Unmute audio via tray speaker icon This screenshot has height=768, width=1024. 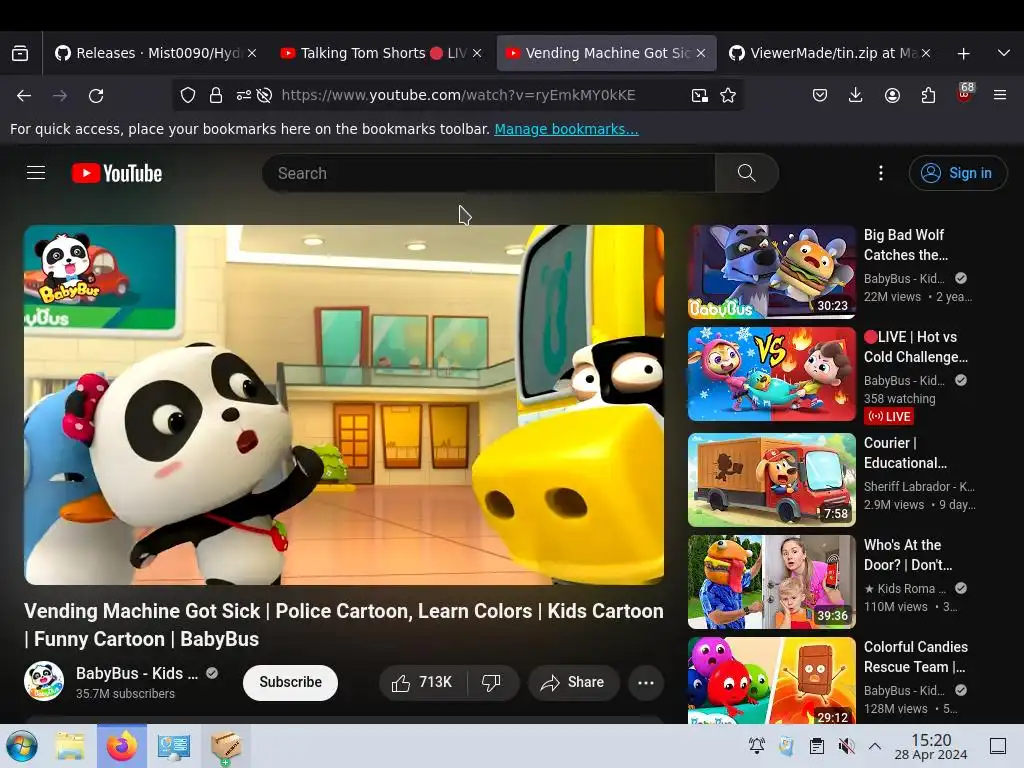(846, 746)
